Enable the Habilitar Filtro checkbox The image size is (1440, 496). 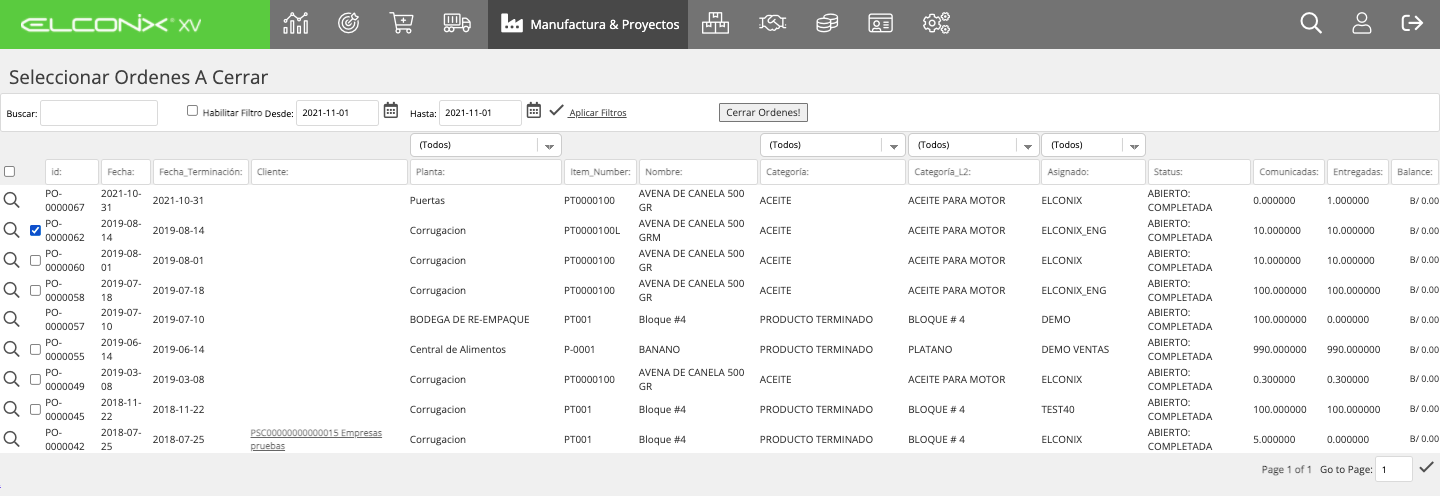[x=193, y=111]
